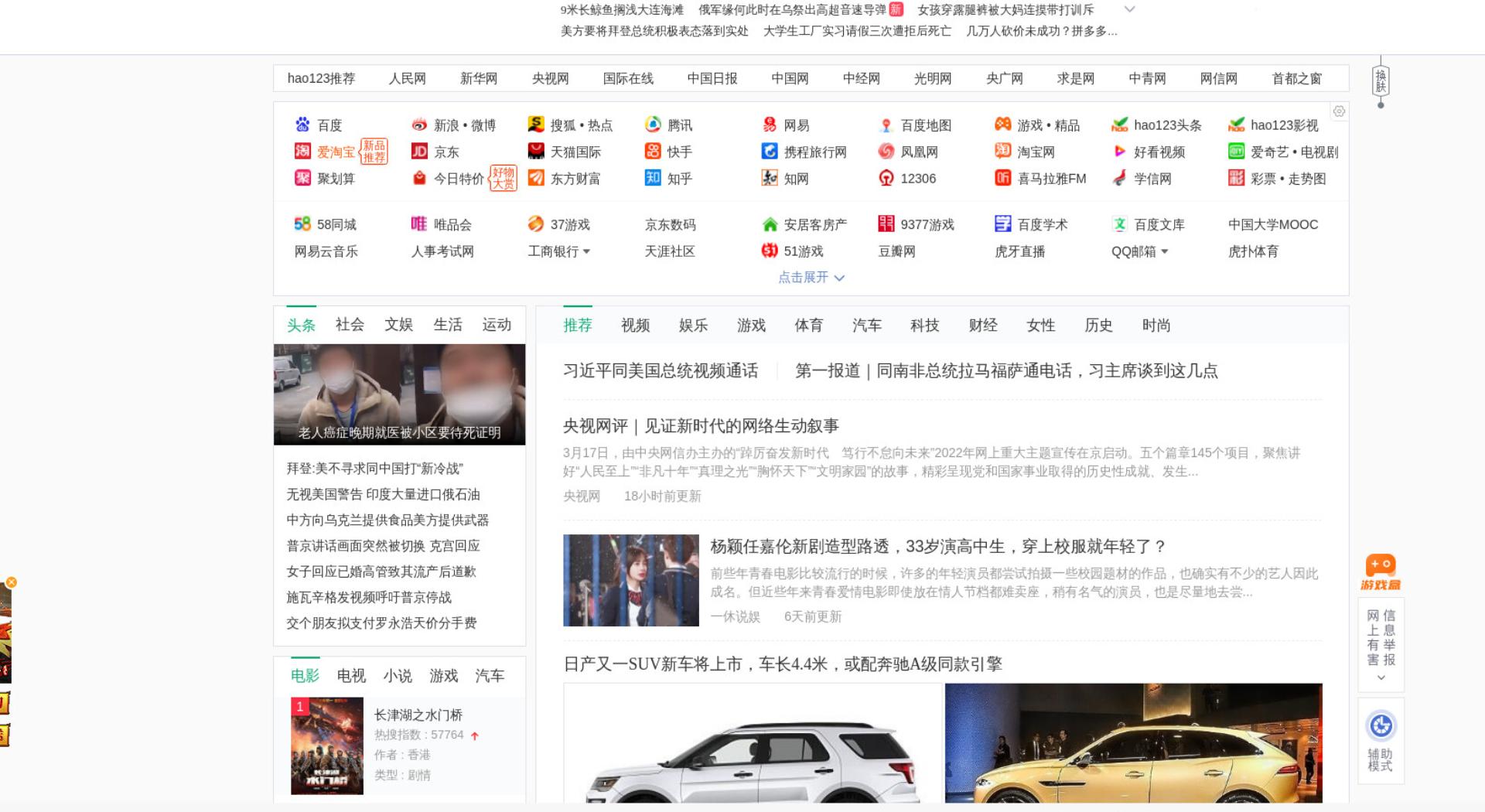
Task: Select the 科技 feed tab
Action: point(925,326)
